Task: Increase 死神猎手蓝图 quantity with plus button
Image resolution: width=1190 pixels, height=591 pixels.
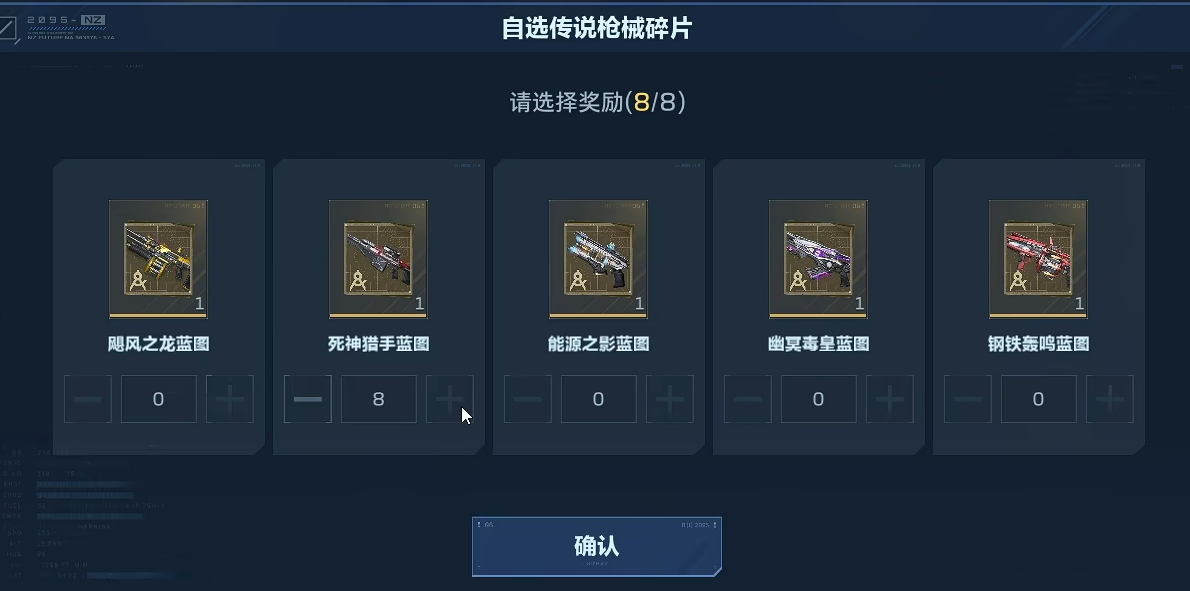Action: click(450, 399)
